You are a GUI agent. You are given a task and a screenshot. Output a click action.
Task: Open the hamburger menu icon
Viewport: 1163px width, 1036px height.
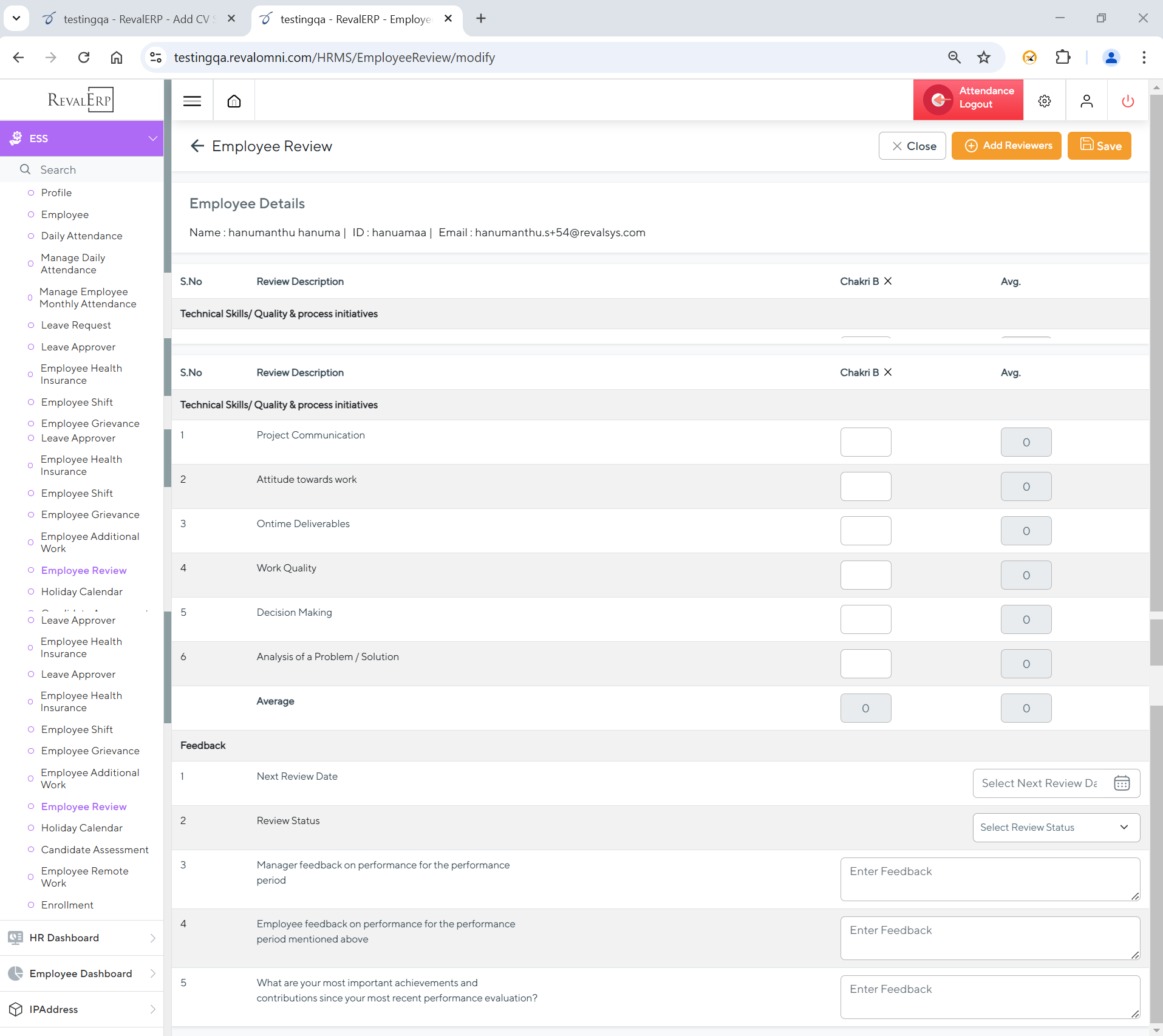[192, 101]
